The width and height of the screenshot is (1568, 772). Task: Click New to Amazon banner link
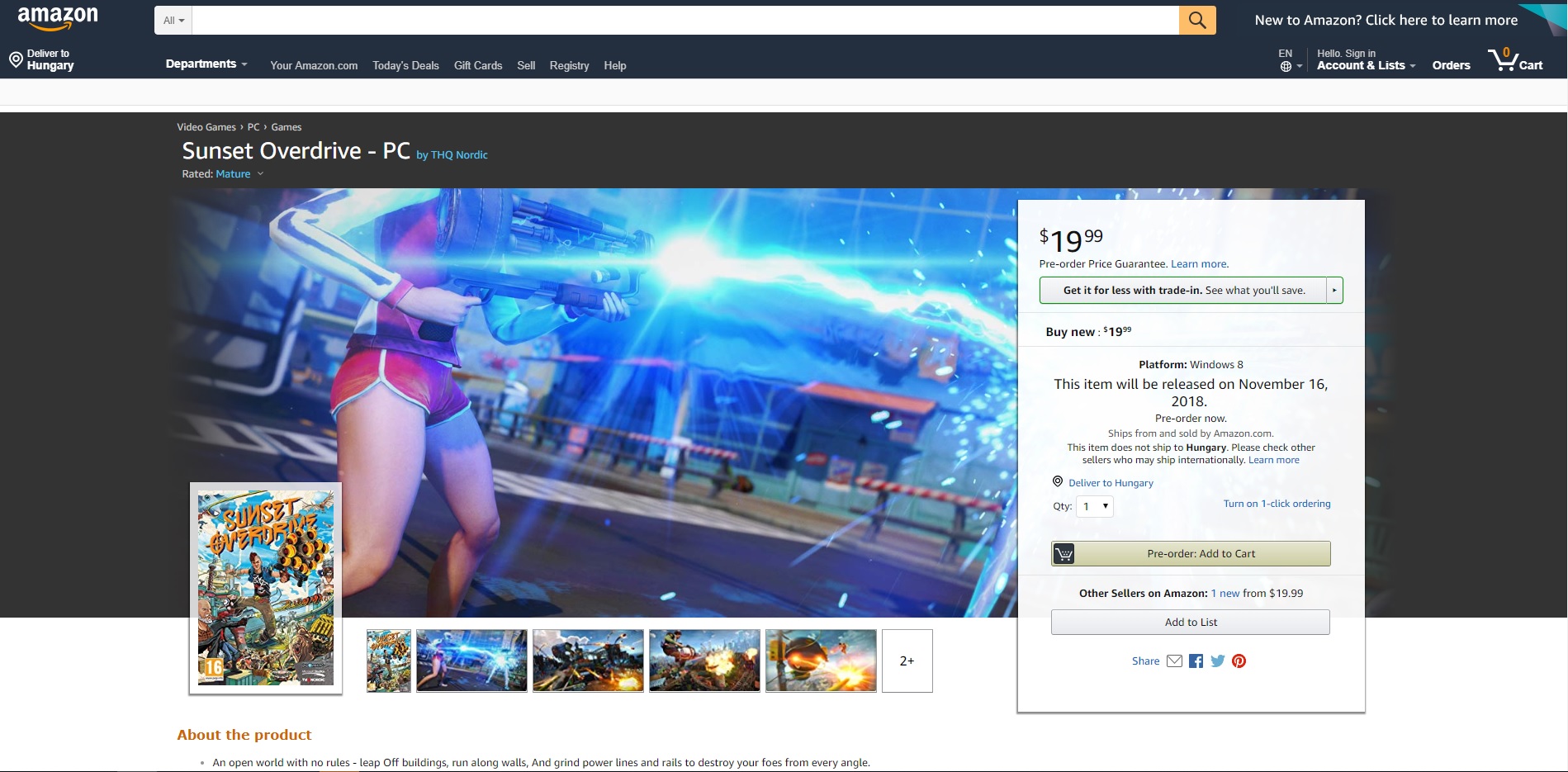tap(1386, 20)
